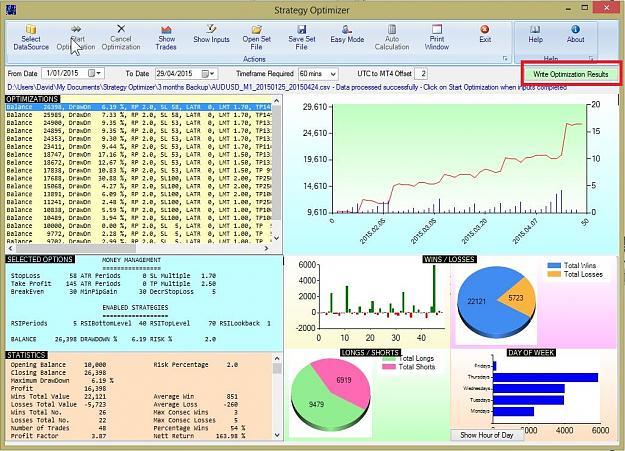This screenshot has width=625, height=451.
Task: Open Select DataSource in the toolbar
Action: pyautogui.click(x=31, y=37)
